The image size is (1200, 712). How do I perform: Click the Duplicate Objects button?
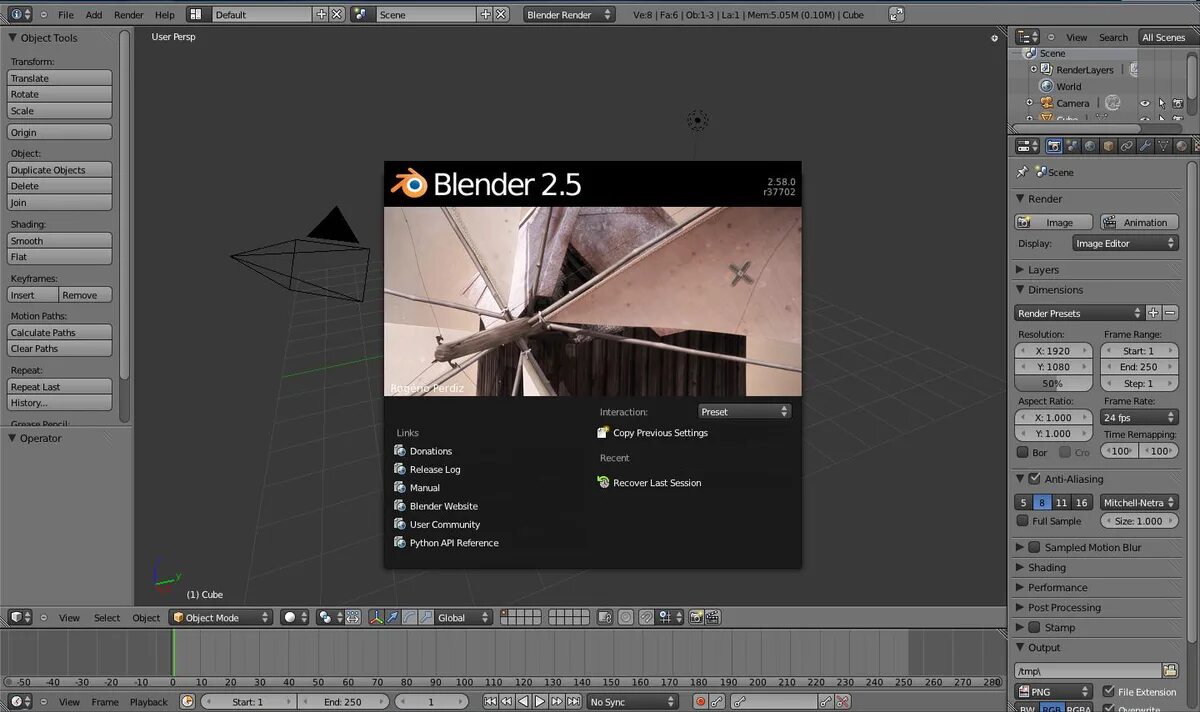coord(60,170)
